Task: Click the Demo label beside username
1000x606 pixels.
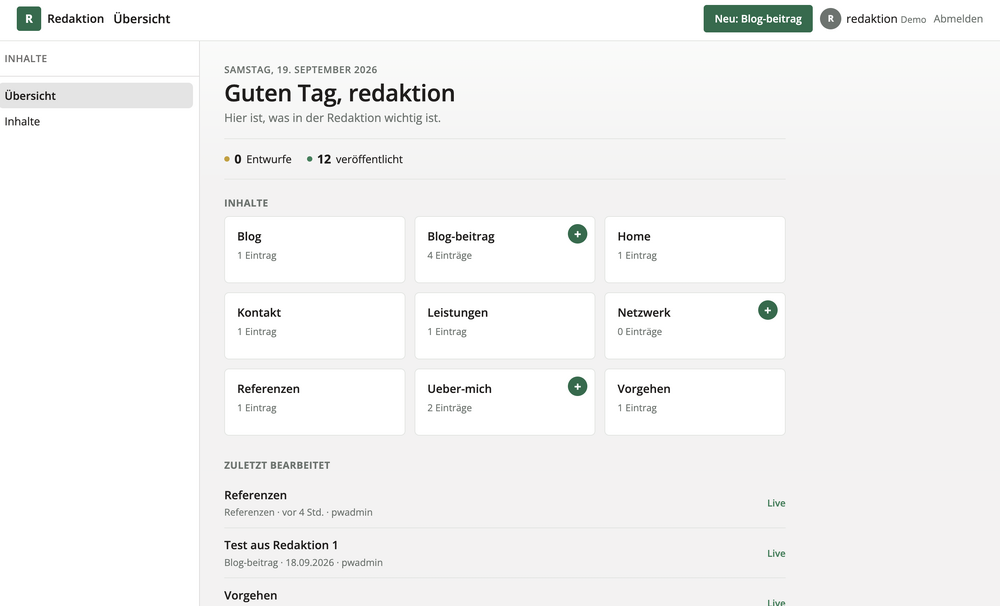Action: click(x=913, y=20)
